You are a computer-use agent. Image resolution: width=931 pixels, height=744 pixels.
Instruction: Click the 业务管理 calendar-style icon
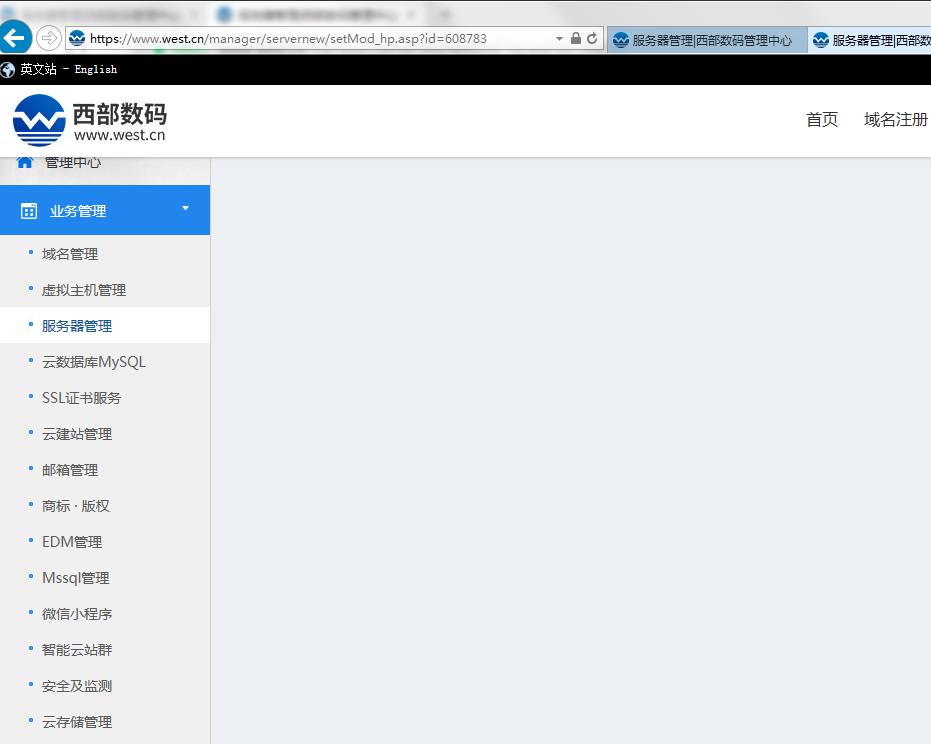coord(29,211)
